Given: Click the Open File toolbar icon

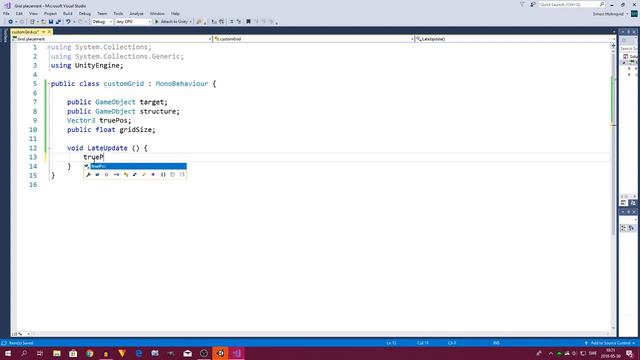Looking at the screenshot, I should point(43,22).
